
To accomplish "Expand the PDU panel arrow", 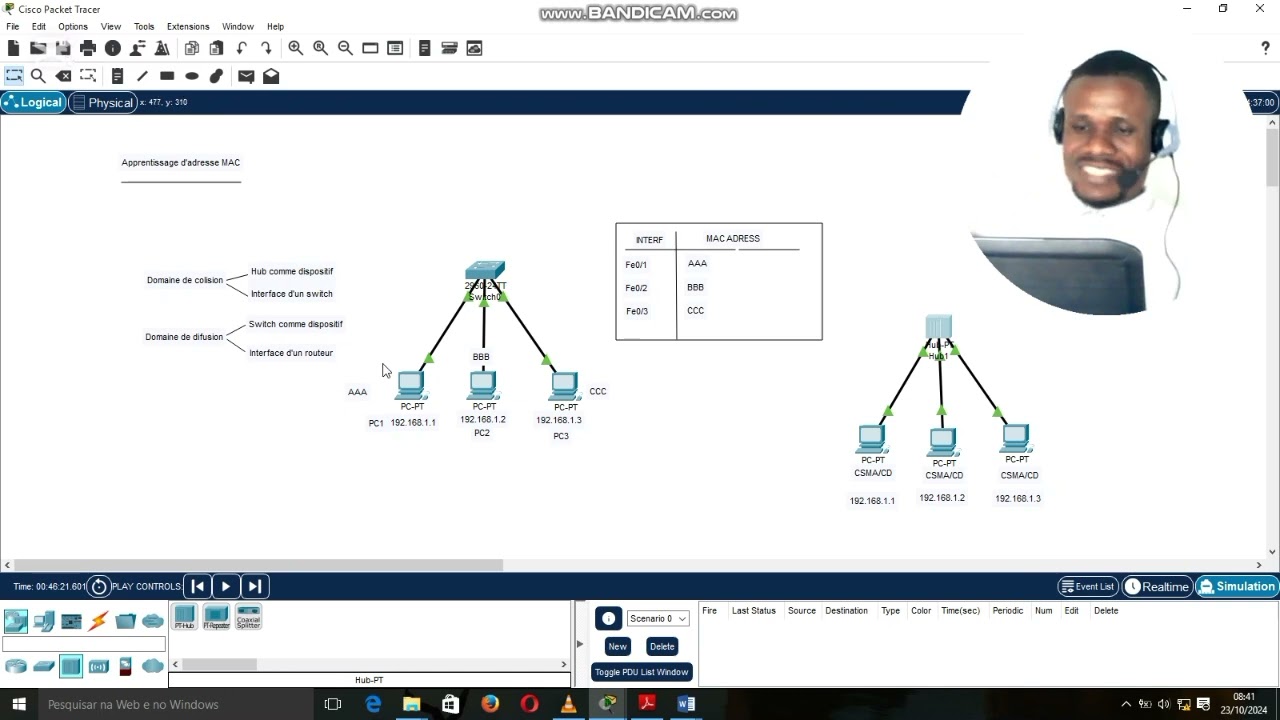I will point(579,644).
